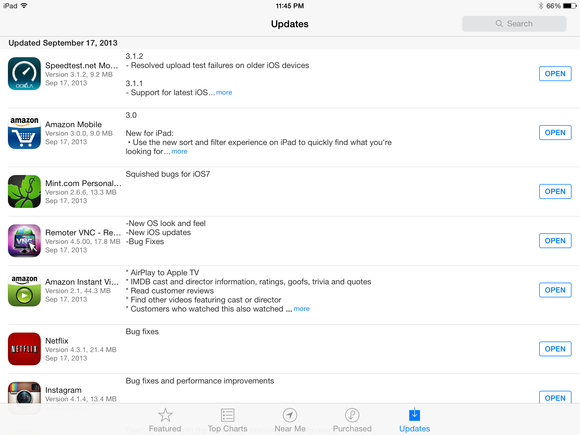580x435 pixels.
Task: Tap the Netflix app title
Action: pos(57,341)
